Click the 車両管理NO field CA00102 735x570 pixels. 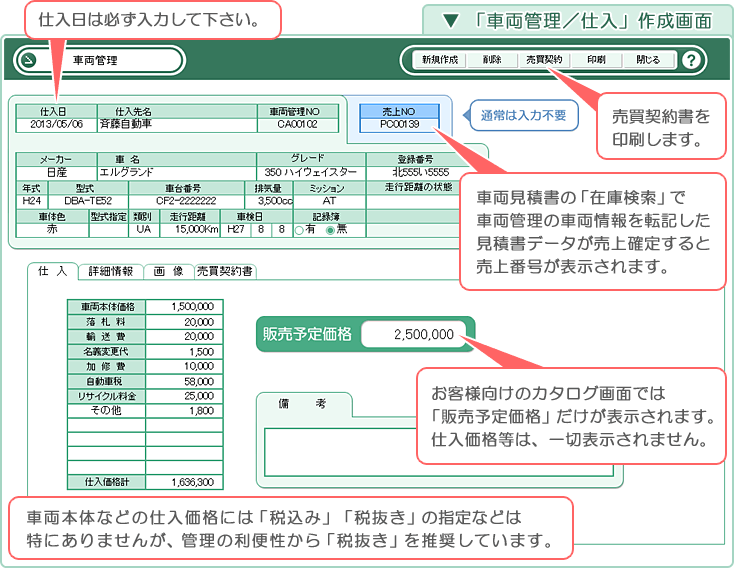(x=298, y=125)
